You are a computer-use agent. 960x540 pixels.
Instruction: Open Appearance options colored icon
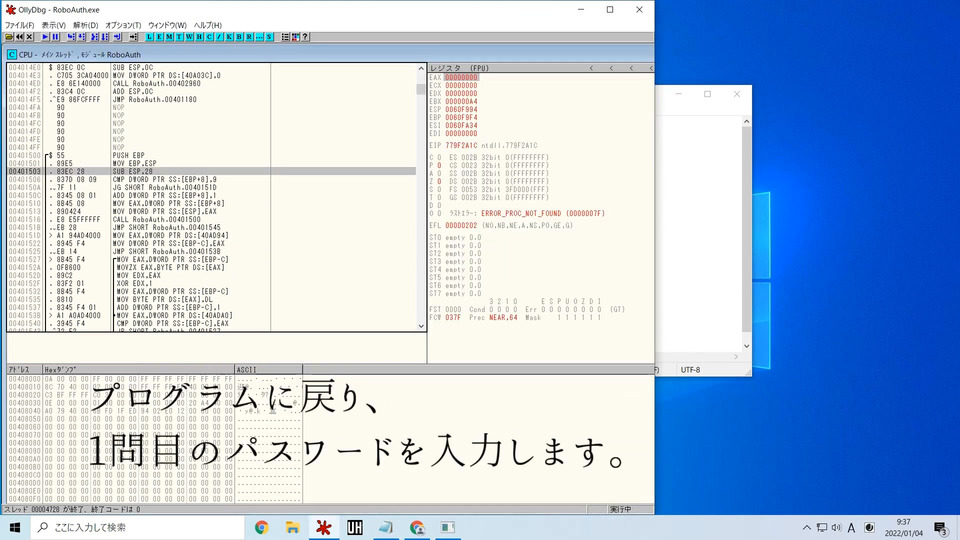295,37
